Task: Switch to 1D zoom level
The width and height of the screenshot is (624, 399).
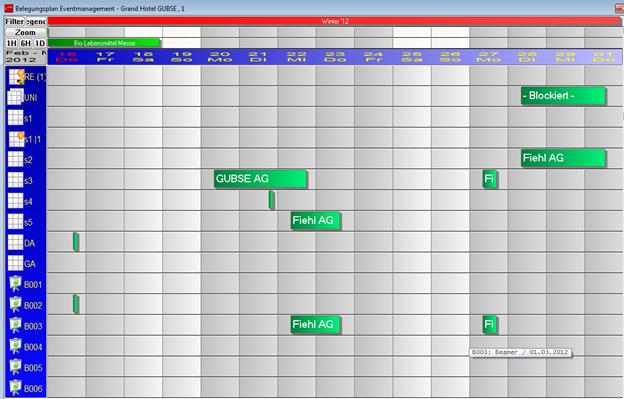Action: click(39, 43)
